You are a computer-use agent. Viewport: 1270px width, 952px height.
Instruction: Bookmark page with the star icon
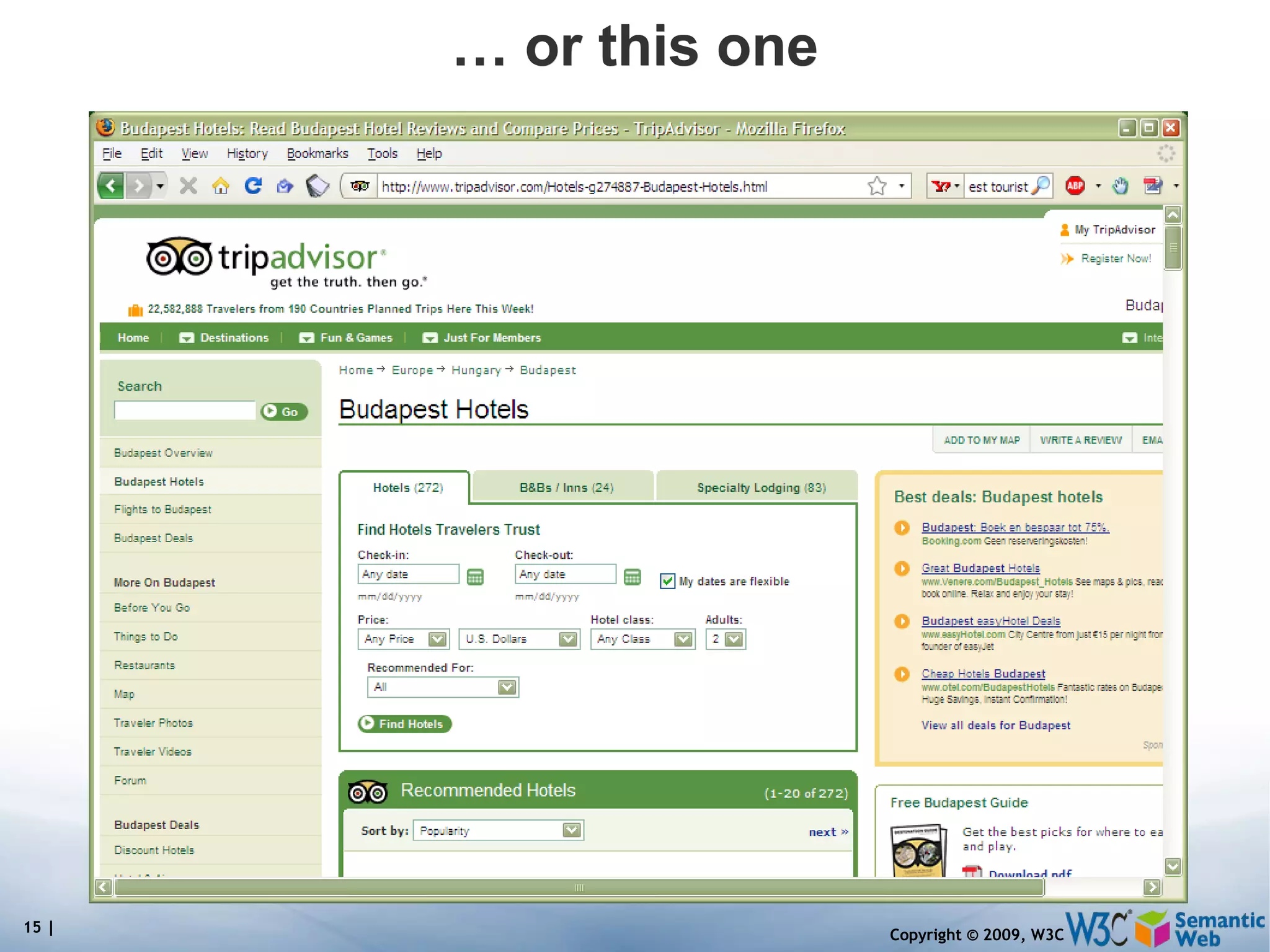[x=877, y=186]
